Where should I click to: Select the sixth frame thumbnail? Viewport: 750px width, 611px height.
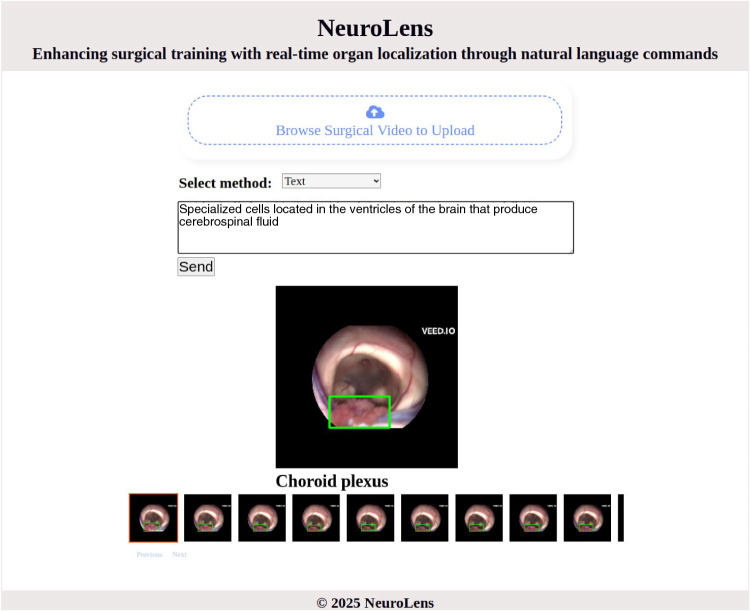[x=425, y=518]
